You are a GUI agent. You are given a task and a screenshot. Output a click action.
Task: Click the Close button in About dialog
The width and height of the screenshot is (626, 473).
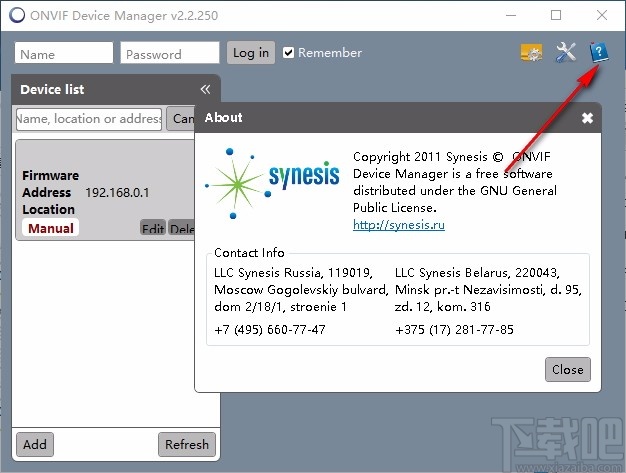(x=567, y=369)
